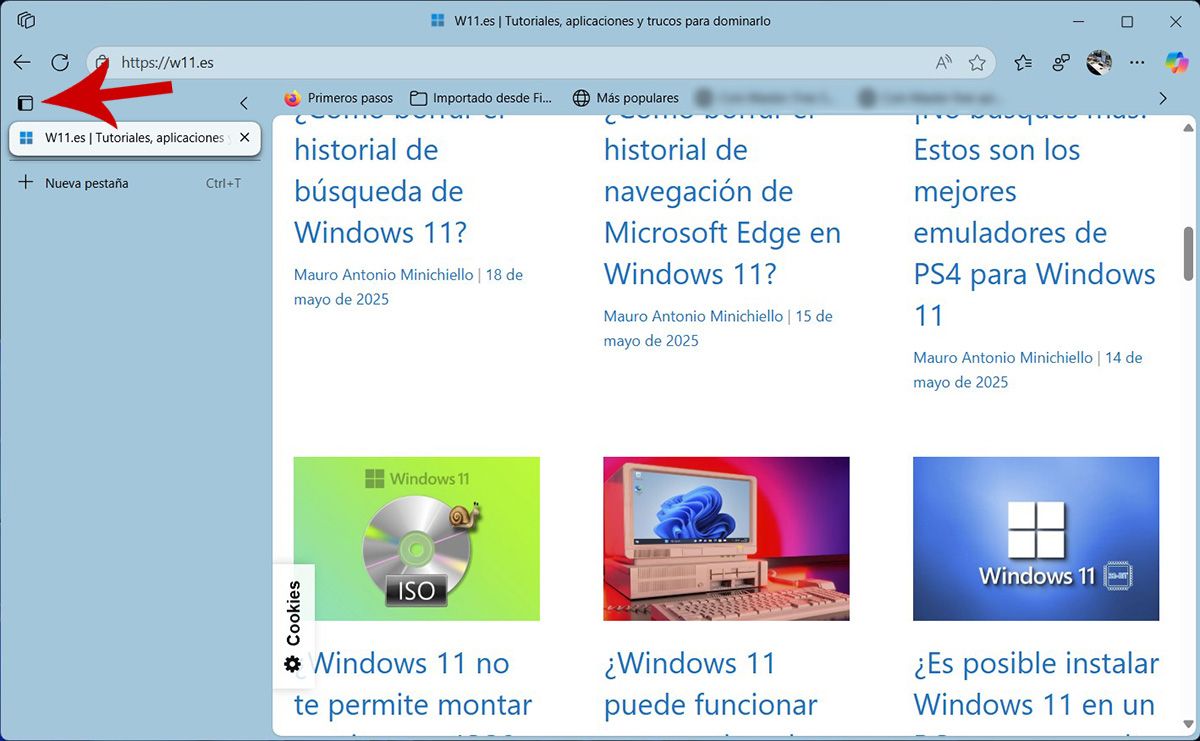Click the Firefox icon of Primeros pasos
The image size is (1200, 741).
pos(292,98)
